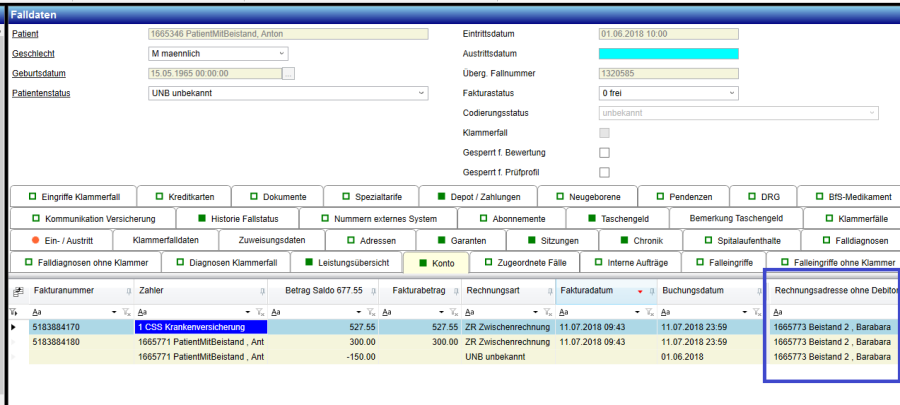This screenshot has width=900, height=405.
Task: Click the pin icon in Fakturabetrag header
Action: [451, 291]
